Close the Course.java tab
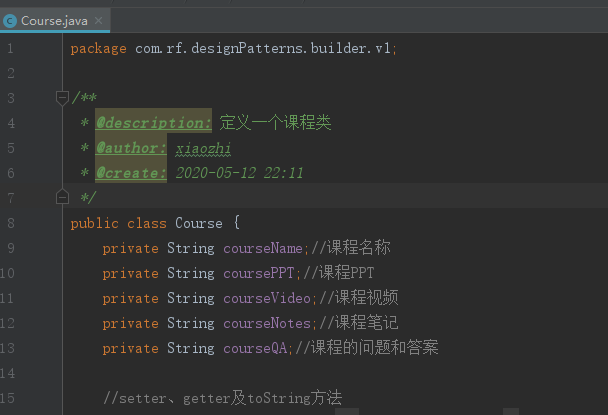Image resolution: width=608 pixels, height=415 pixels. (x=98, y=21)
